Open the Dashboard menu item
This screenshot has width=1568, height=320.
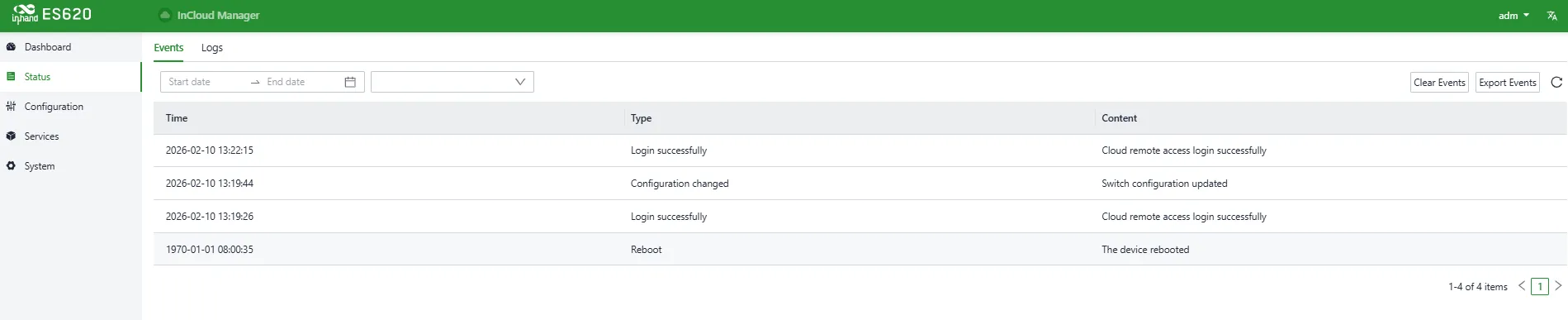tap(71, 47)
